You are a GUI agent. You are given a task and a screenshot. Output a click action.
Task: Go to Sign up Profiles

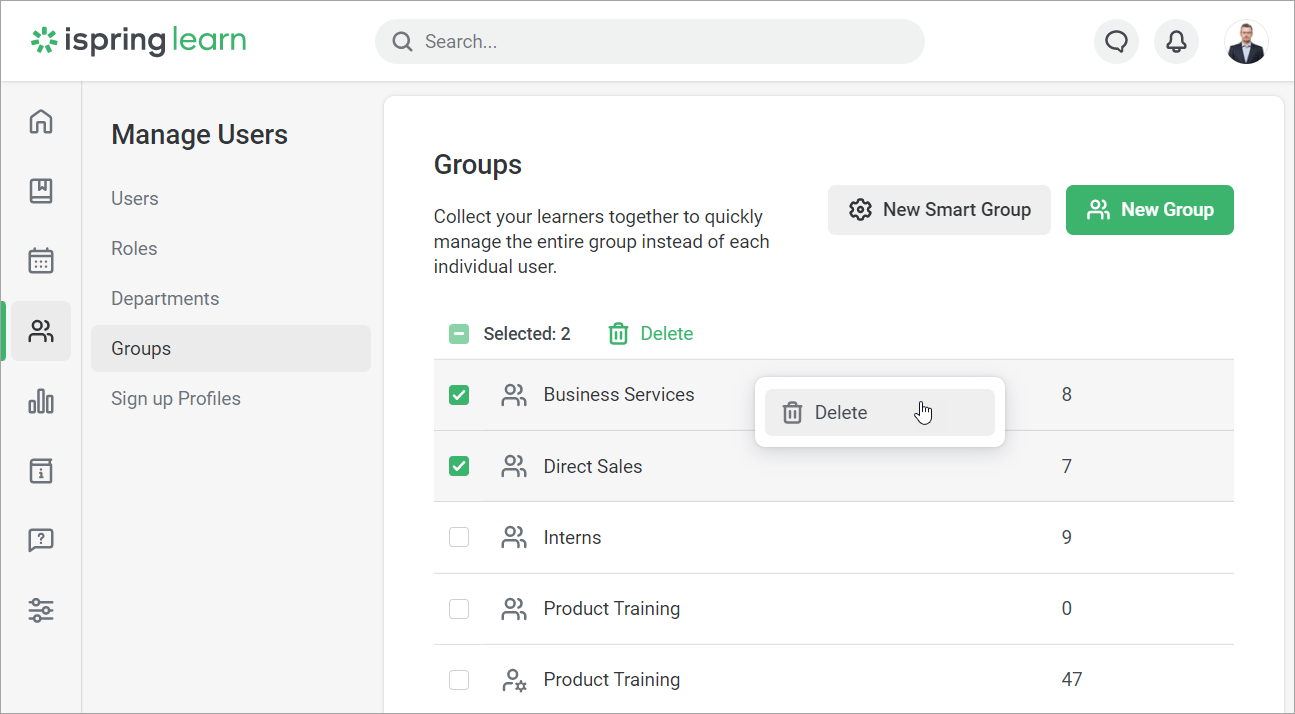pos(176,399)
